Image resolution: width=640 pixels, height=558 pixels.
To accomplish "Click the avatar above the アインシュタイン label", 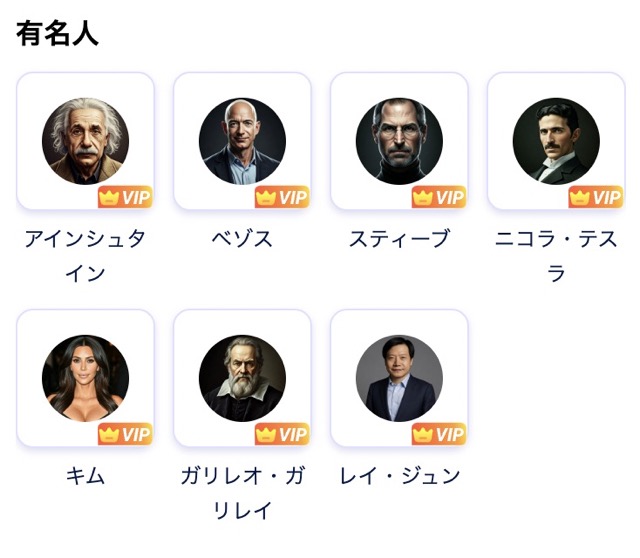I will click(86, 141).
